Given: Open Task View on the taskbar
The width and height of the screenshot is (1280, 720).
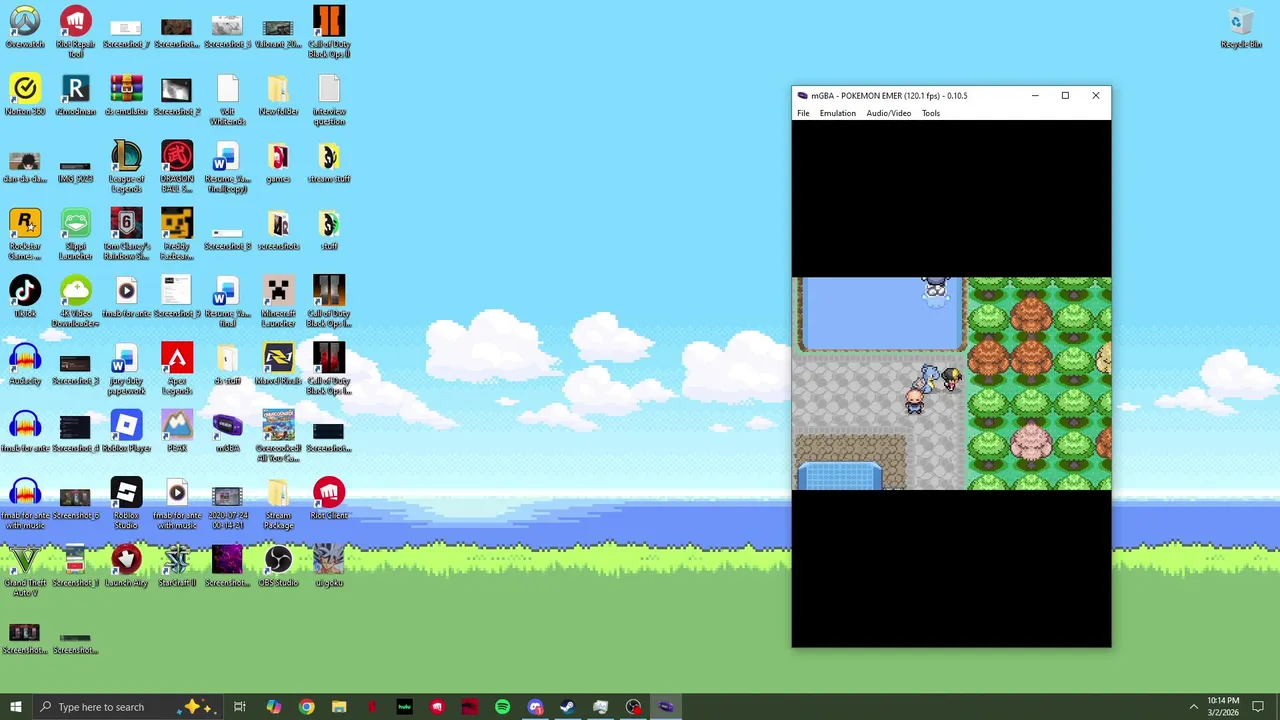Looking at the screenshot, I should 240,707.
